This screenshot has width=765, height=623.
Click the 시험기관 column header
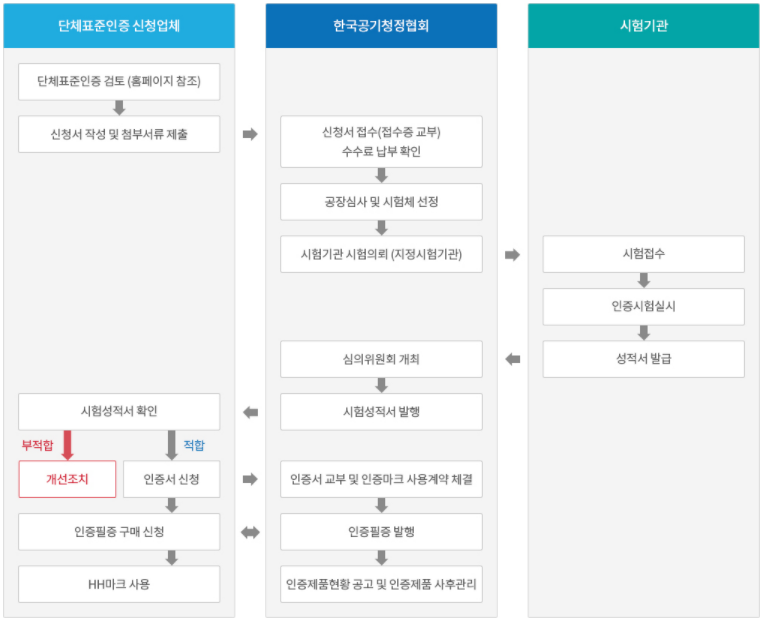point(644,26)
